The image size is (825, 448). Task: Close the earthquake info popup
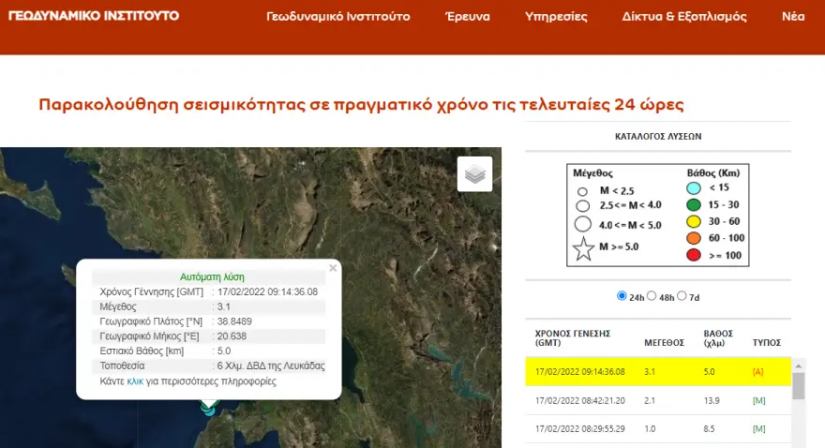[x=332, y=268]
